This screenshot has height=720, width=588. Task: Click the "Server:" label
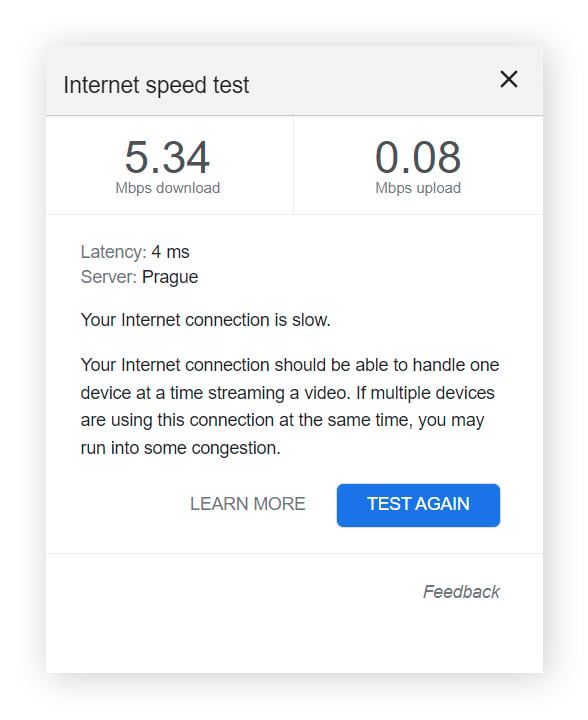pyautogui.click(x=108, y=277)
